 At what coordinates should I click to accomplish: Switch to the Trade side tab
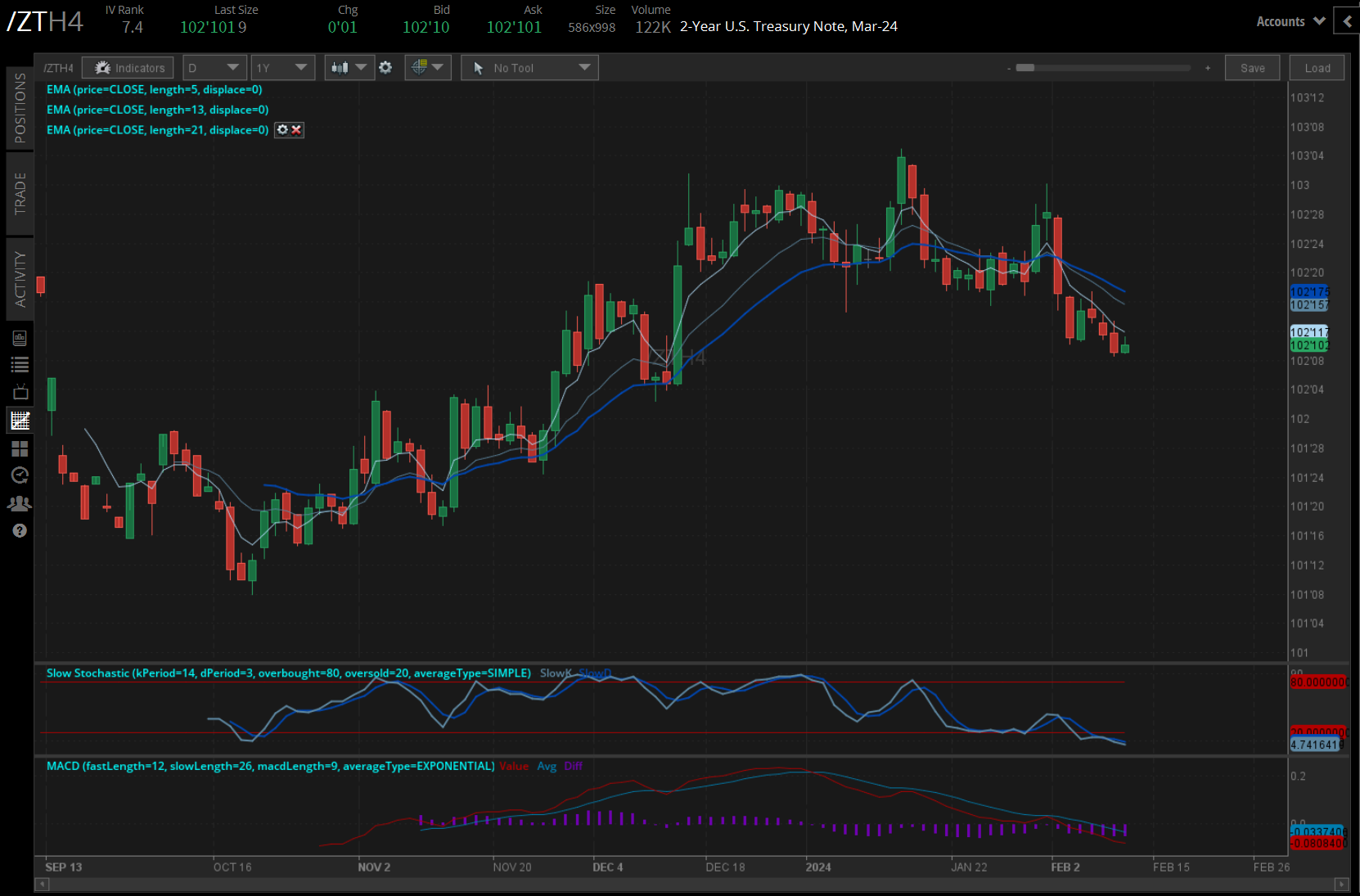coord(20,194)
